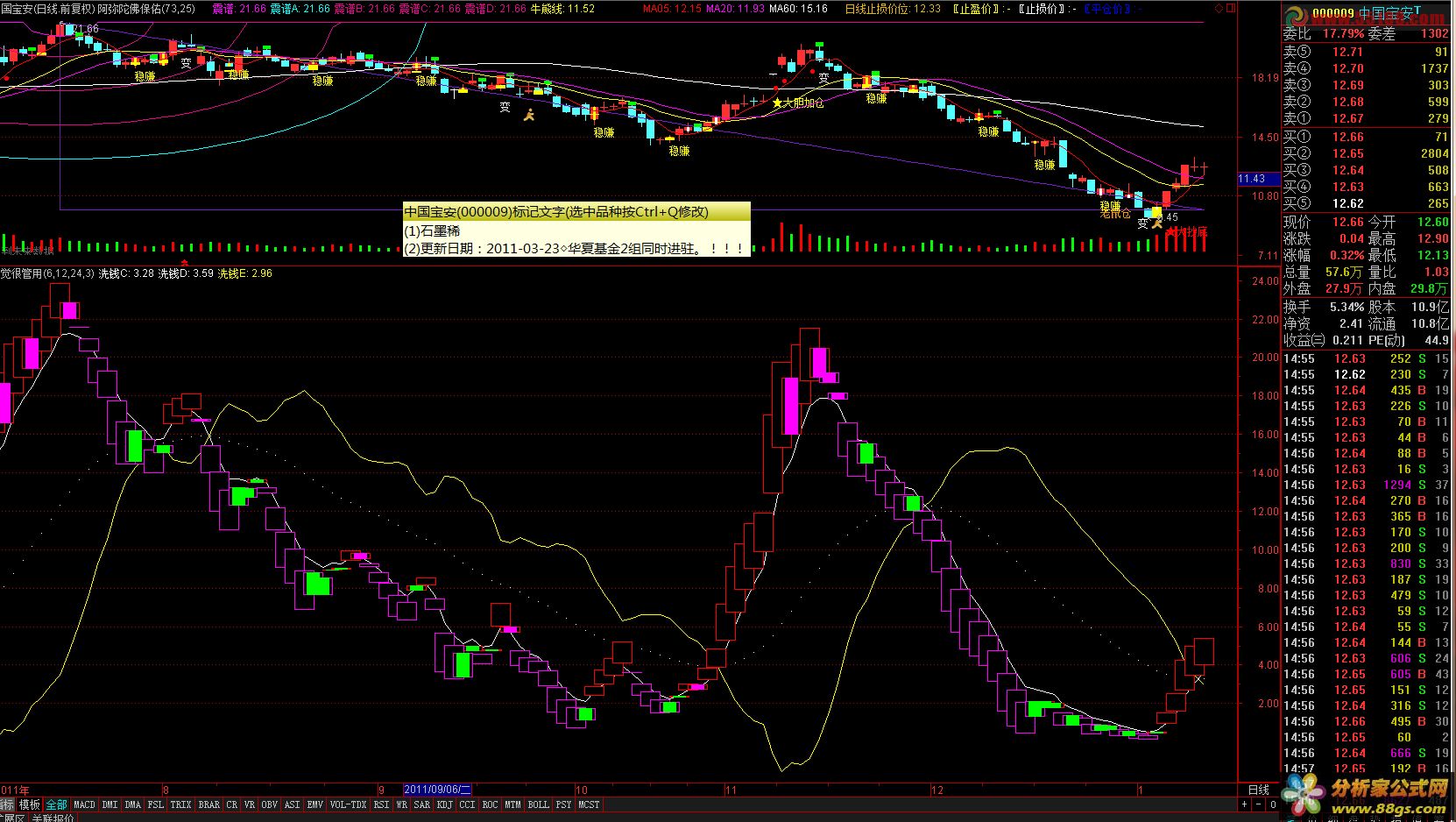Click the highlighted date 2011/09/06 on time axis

(438, 790)
